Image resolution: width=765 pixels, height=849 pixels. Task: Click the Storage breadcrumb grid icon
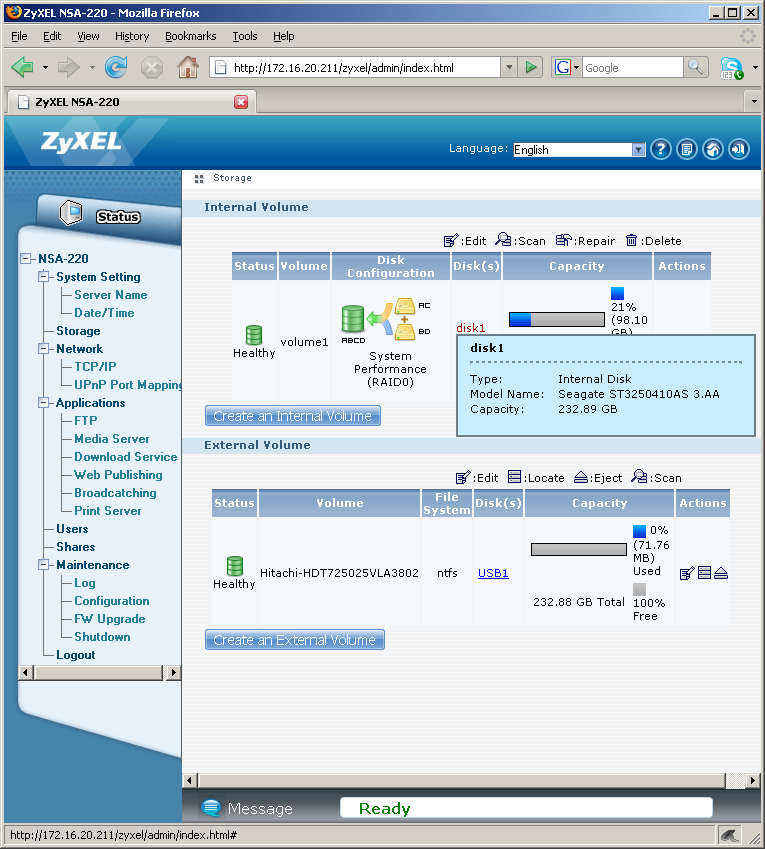[199, 179]
